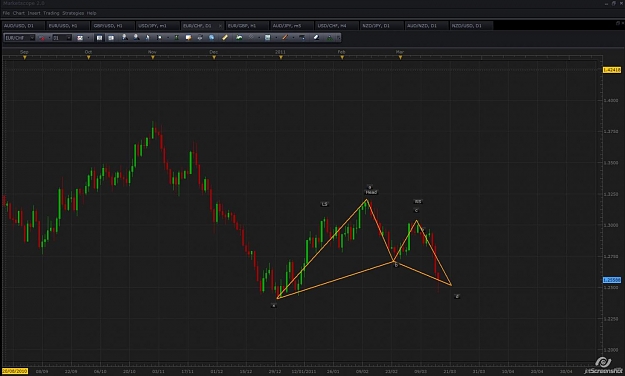625x376 pixels.
Task: Open the toolbar overflow arrow at the end
Action: (338, 38)
